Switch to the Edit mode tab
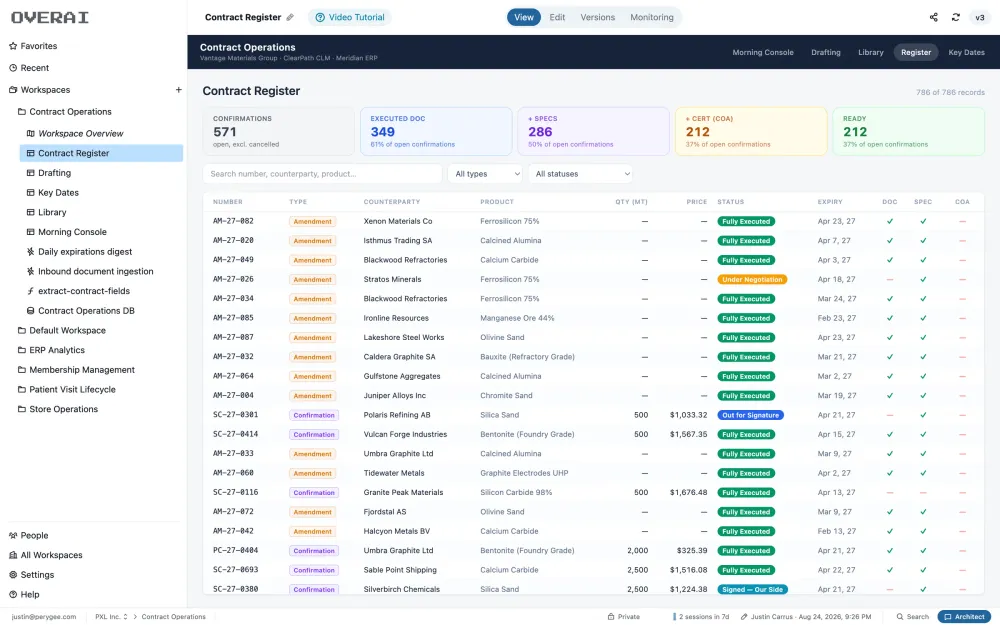1000x625 pixels. [557, 17]
